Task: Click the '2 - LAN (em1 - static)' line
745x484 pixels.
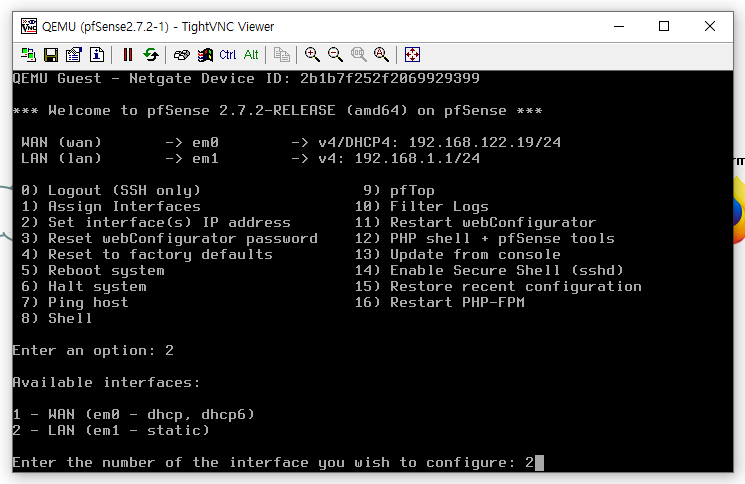Action: 111,430
